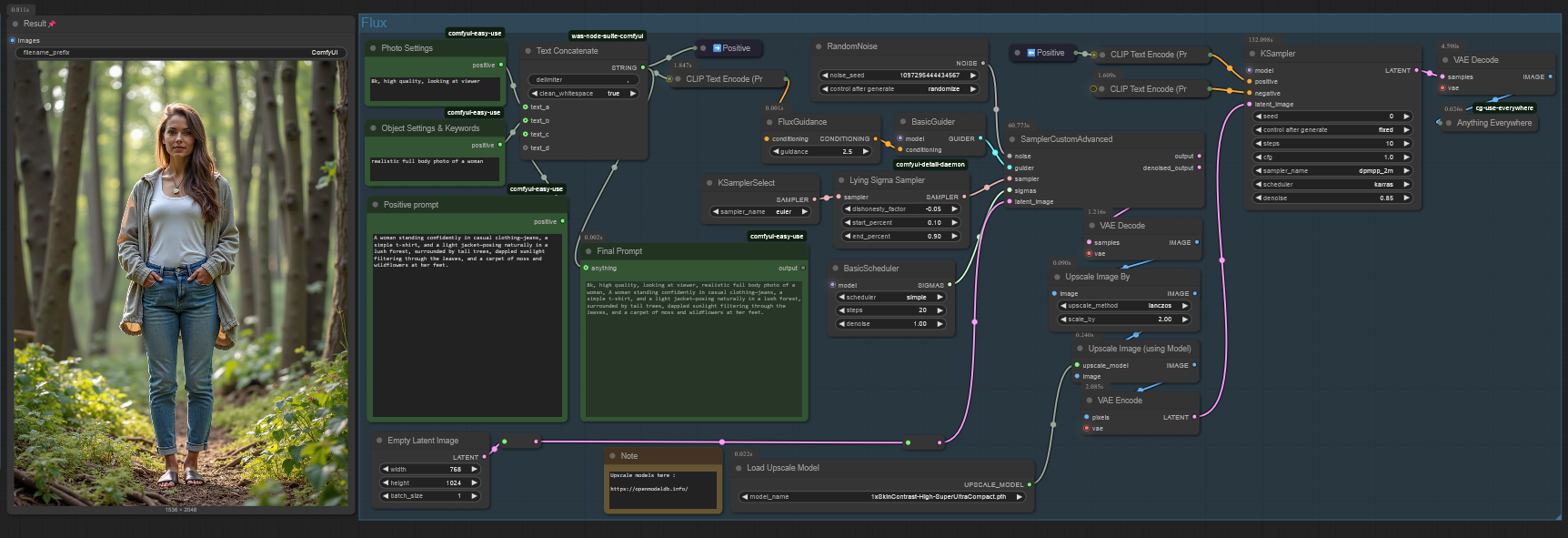
Task: Click the left arrow of guidance value
Action: click(x=776, y=152)
